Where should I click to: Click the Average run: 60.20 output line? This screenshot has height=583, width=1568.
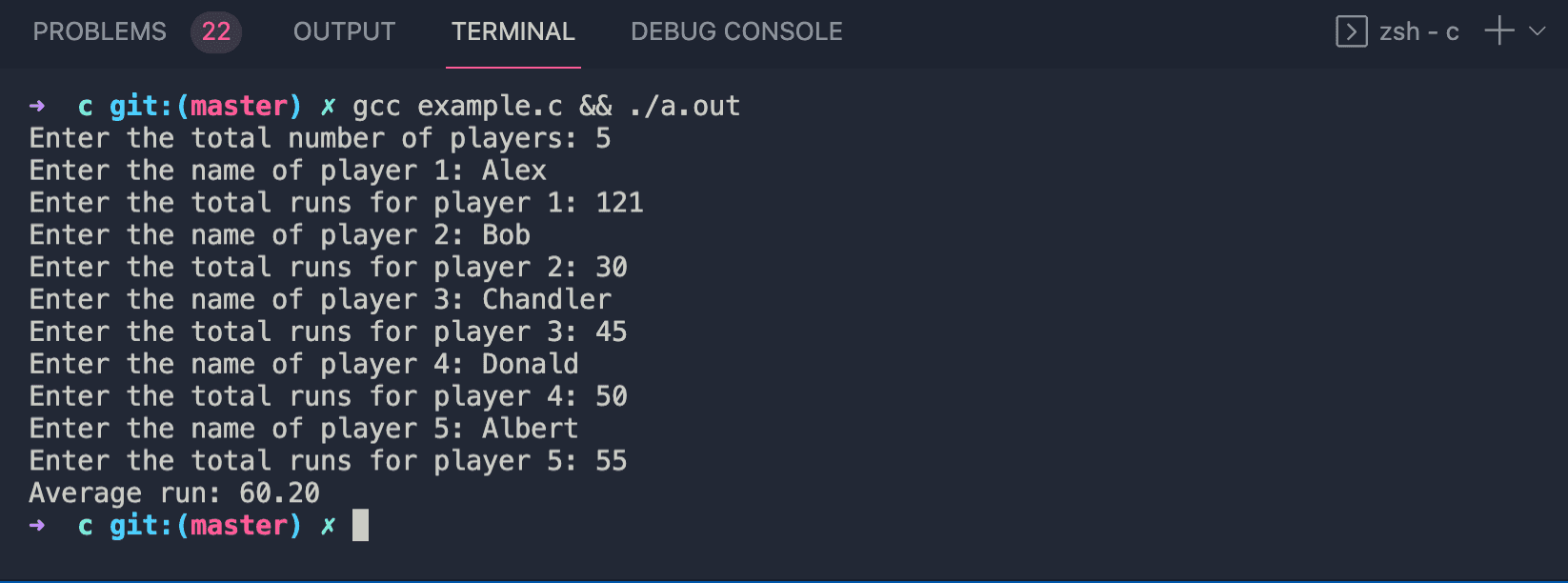(174, 493)
